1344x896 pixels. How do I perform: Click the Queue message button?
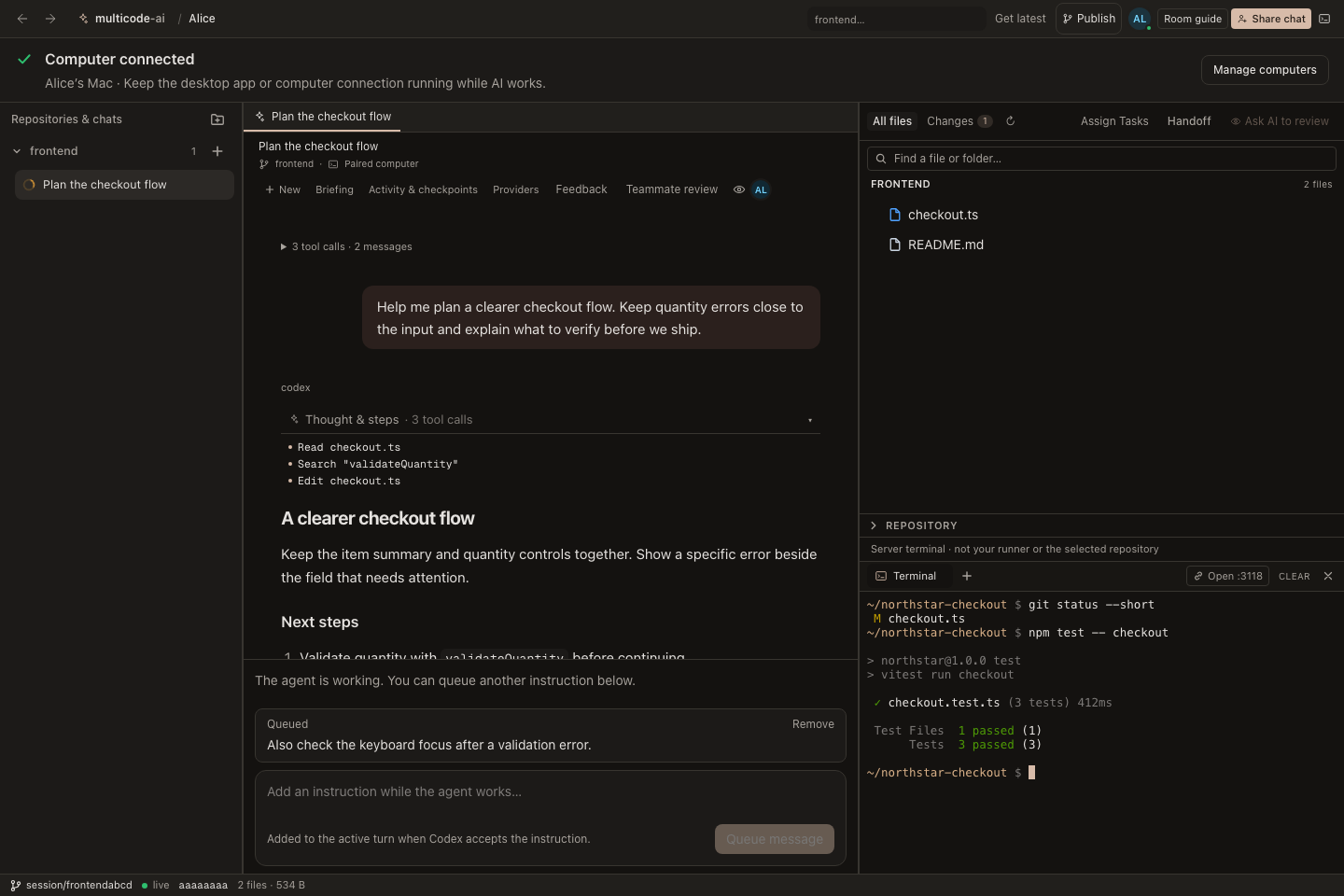click(775, 839)
